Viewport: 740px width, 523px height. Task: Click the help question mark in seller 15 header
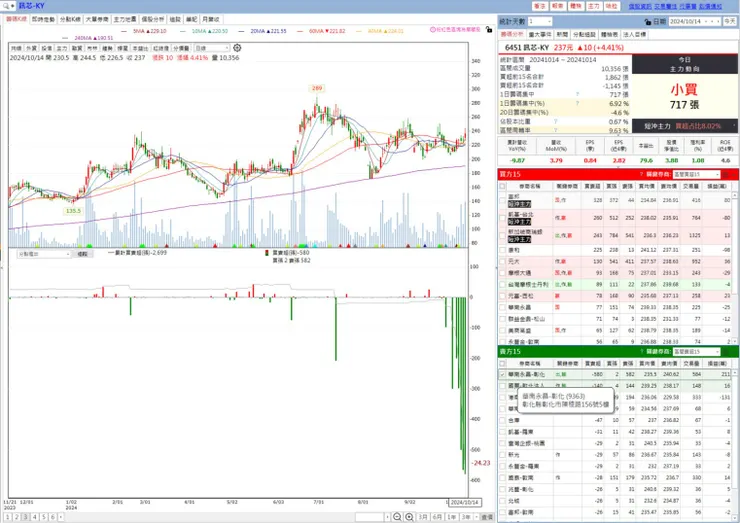click(641, 351)
